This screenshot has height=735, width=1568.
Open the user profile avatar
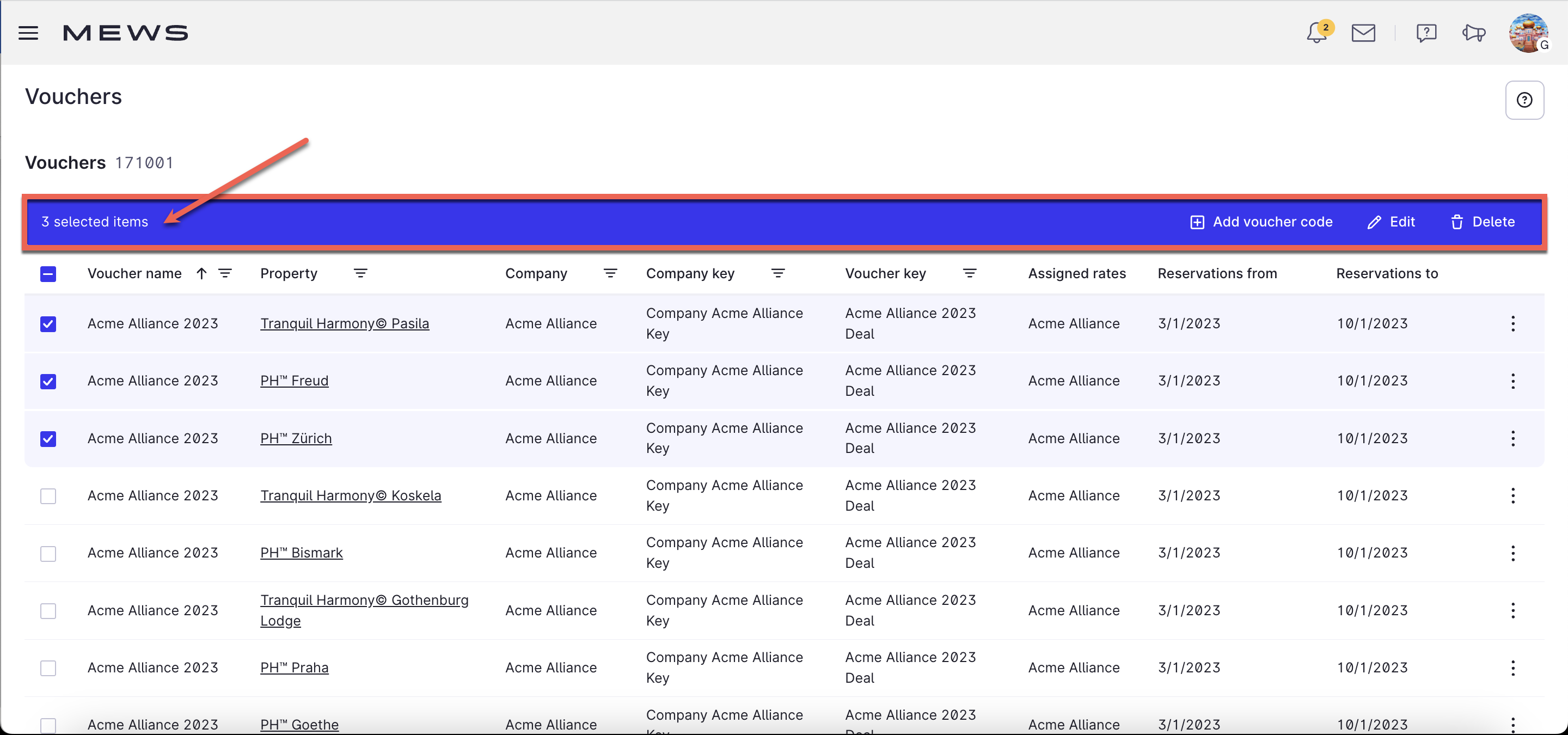point(1528,33)
